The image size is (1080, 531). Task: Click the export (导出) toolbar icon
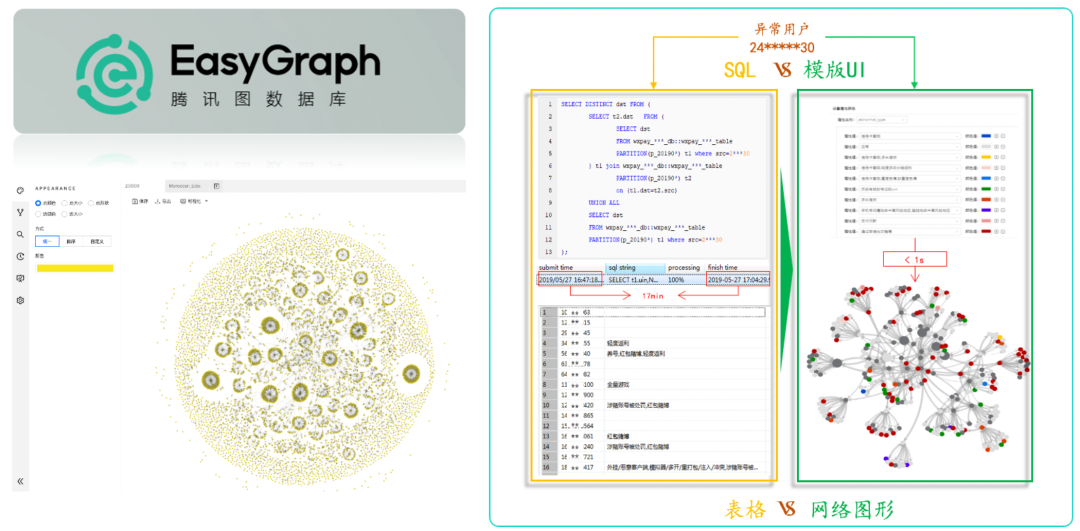[x=157, y=201]
